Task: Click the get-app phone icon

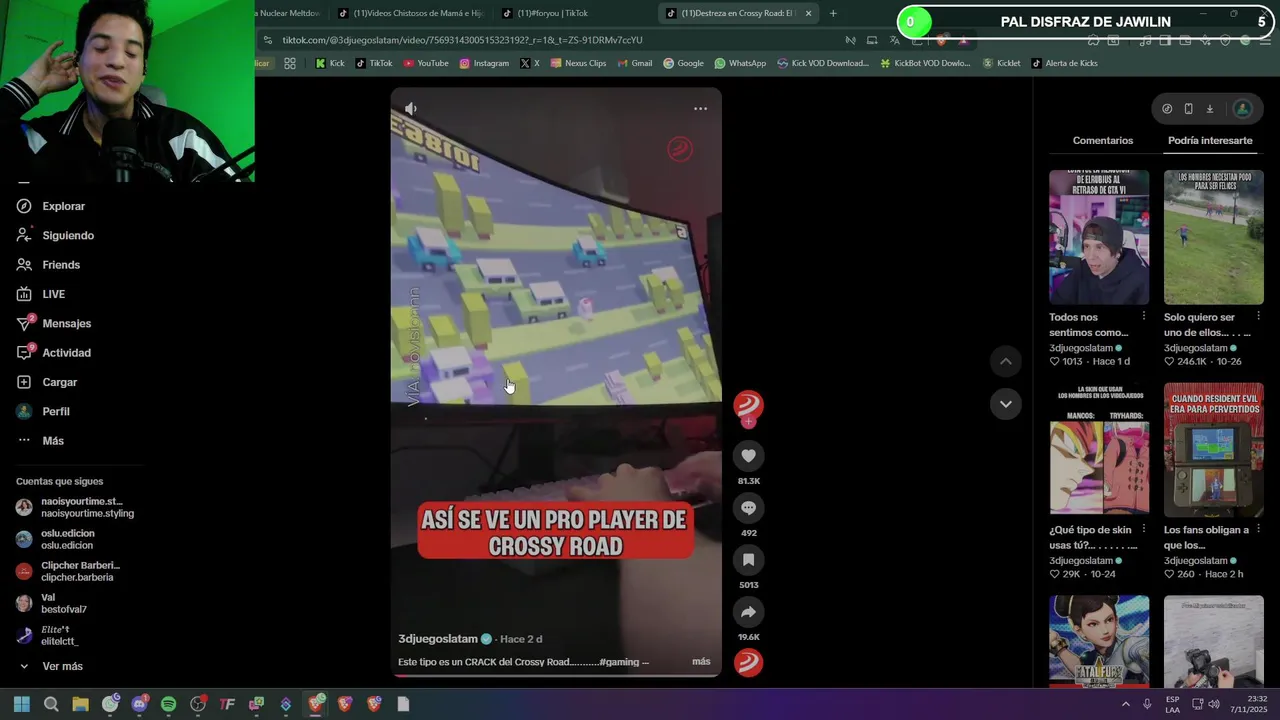Action: (1188, 109)
